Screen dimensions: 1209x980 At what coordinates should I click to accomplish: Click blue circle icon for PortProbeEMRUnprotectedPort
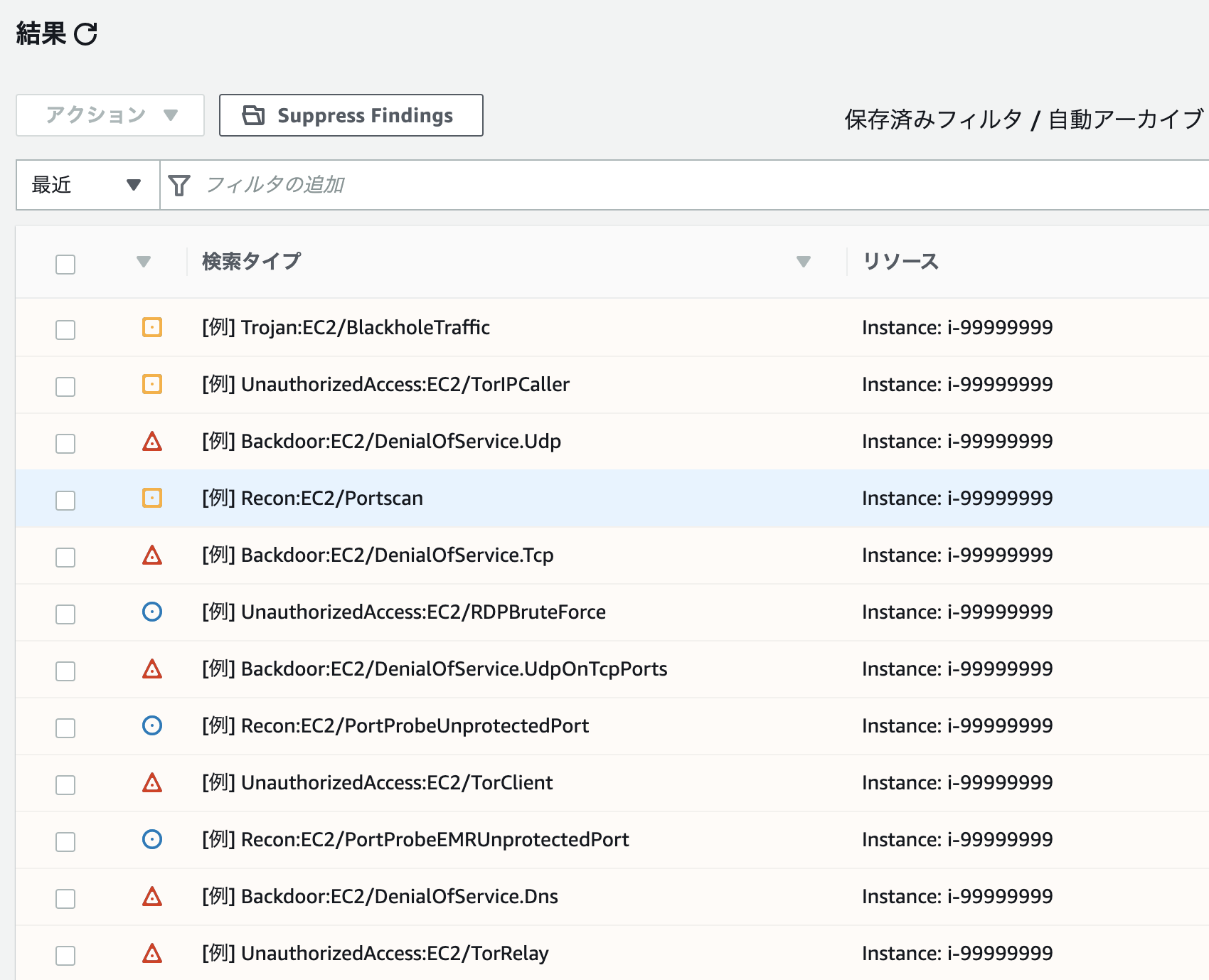click(152, 839)
